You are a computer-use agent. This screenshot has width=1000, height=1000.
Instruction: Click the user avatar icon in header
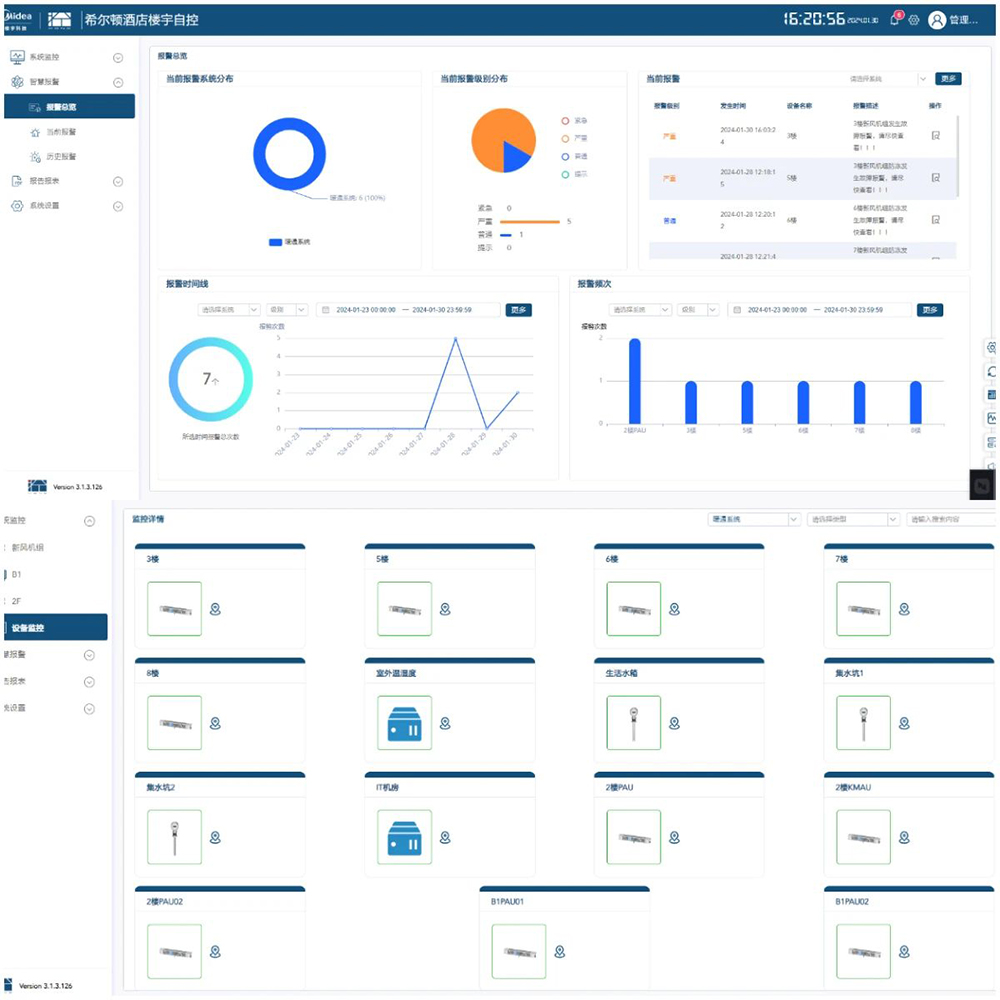[x=936, y=20]
